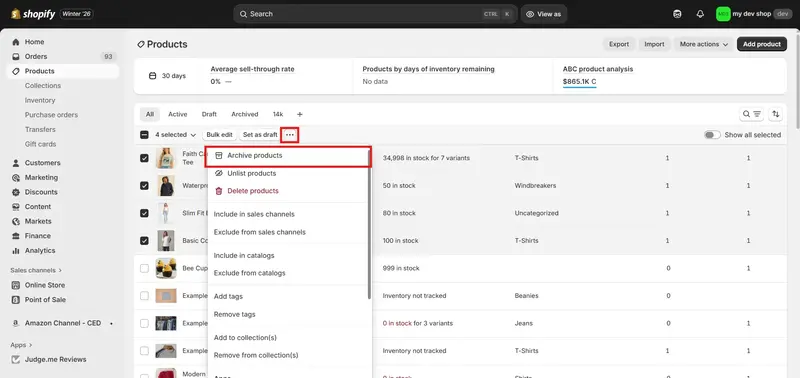
Task: Choose Archive products from the menu
Action: point(288,156)
